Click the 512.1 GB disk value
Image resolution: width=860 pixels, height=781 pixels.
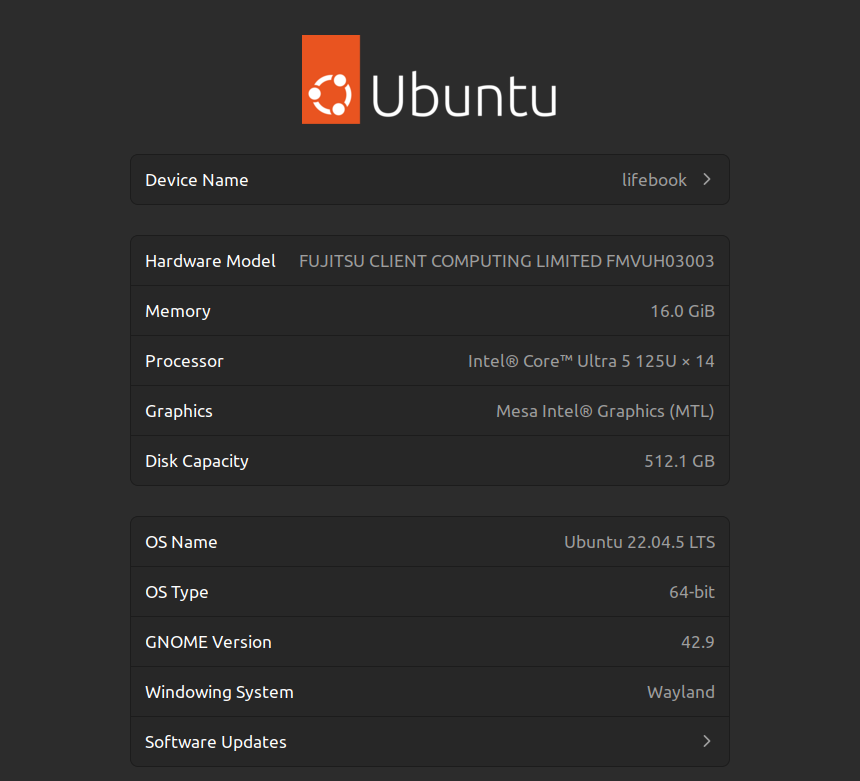tap(679, 461)
